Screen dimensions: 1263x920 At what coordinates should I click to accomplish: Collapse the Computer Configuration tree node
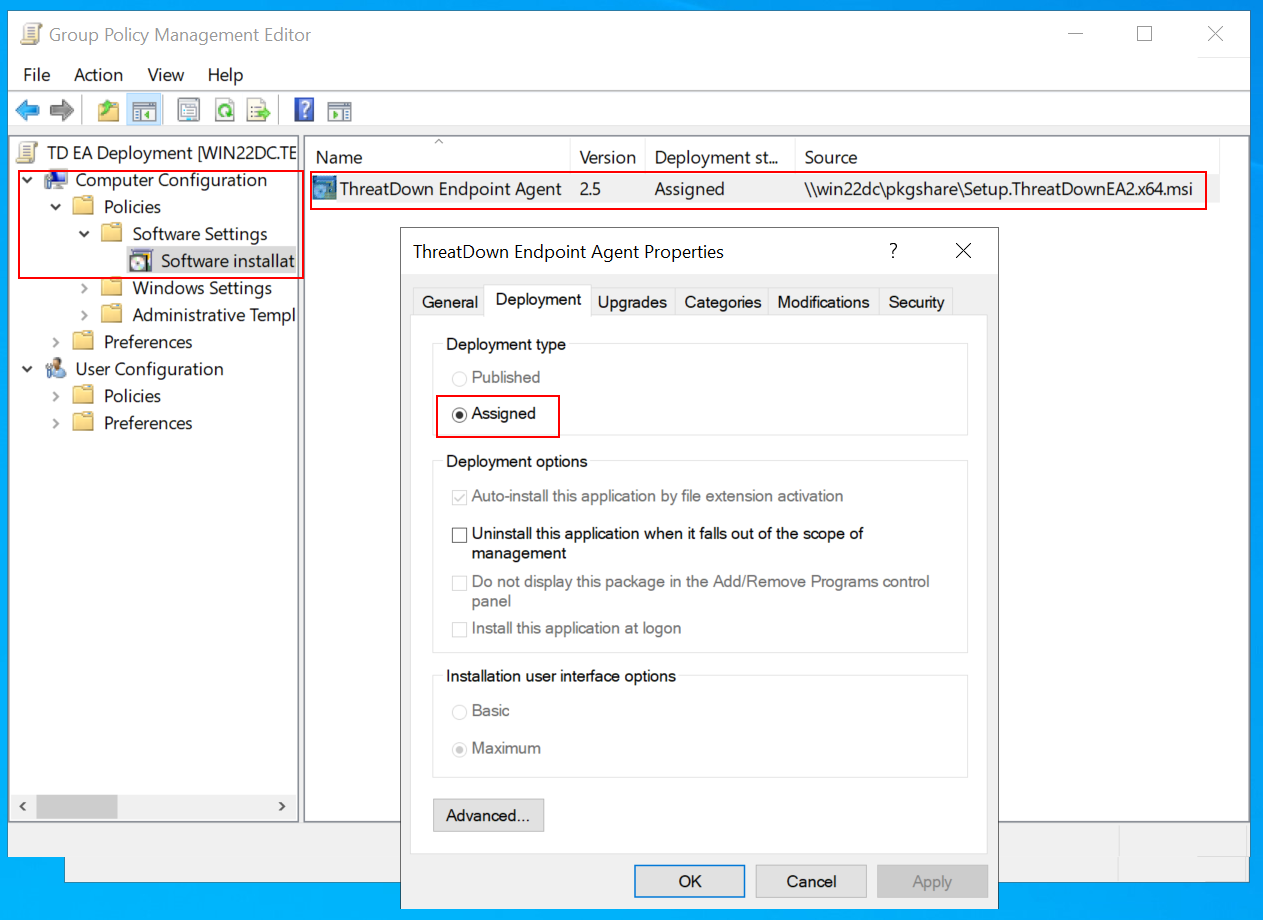point(27,180)
